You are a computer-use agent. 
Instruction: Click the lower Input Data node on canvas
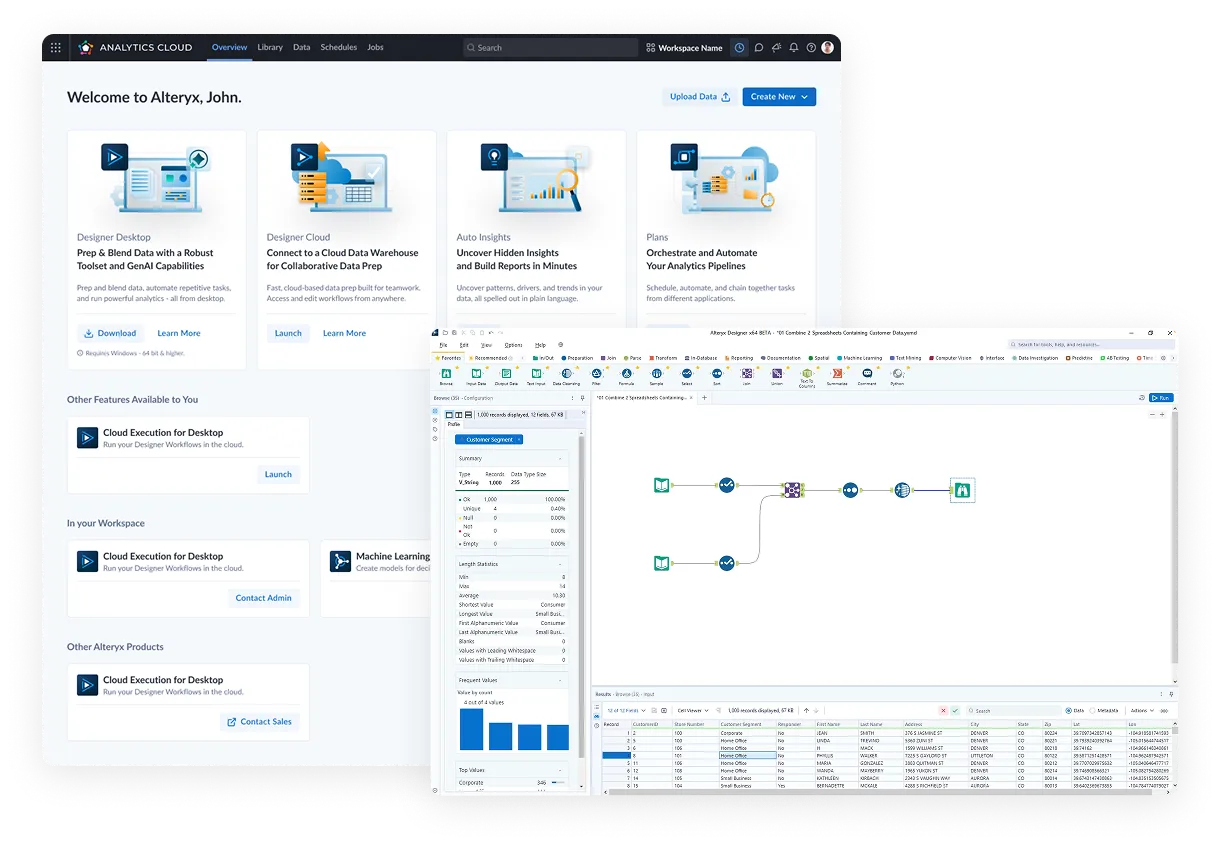click(661, 563)
